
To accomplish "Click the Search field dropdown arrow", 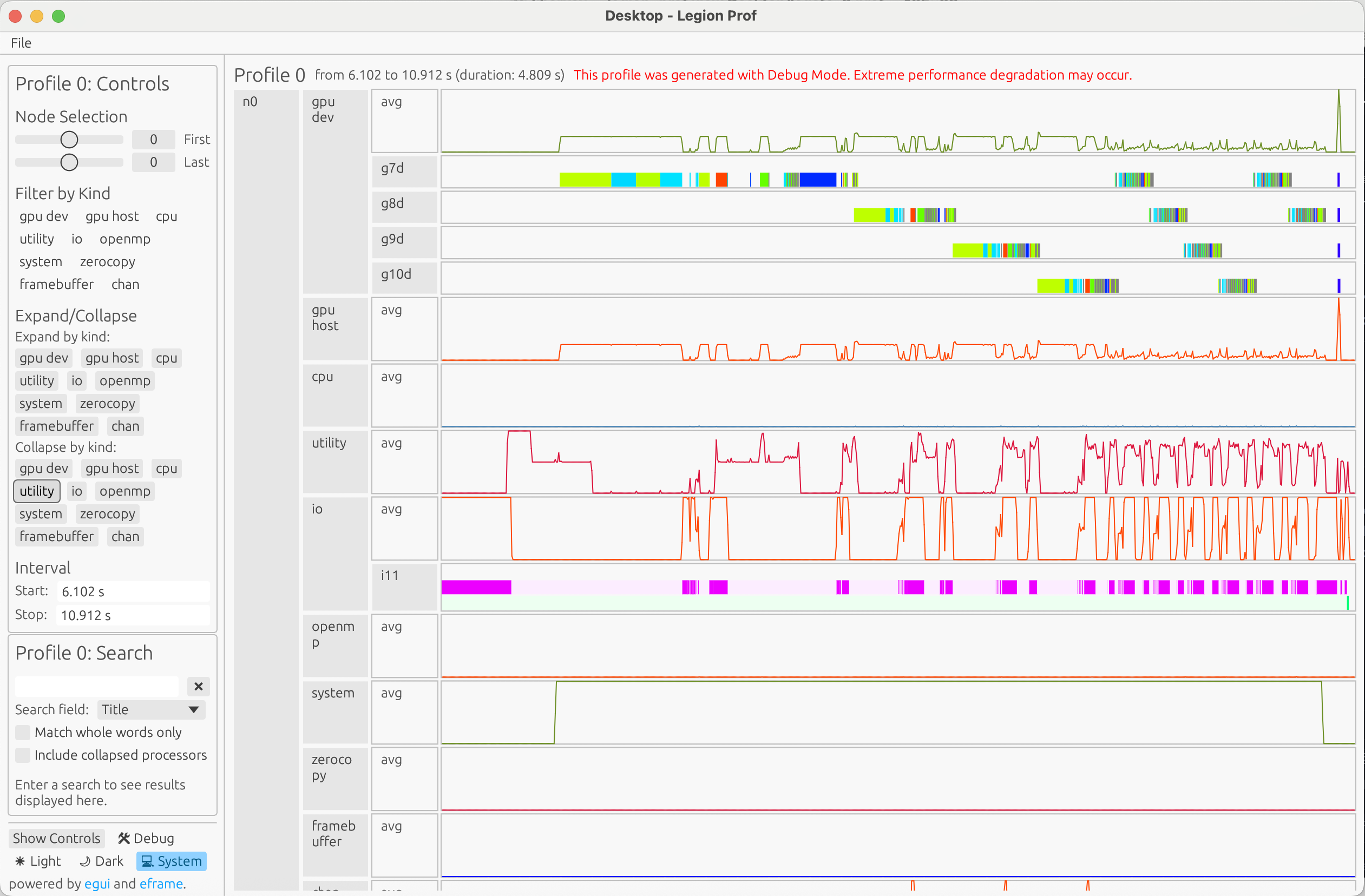I will (x=193, y=710).
